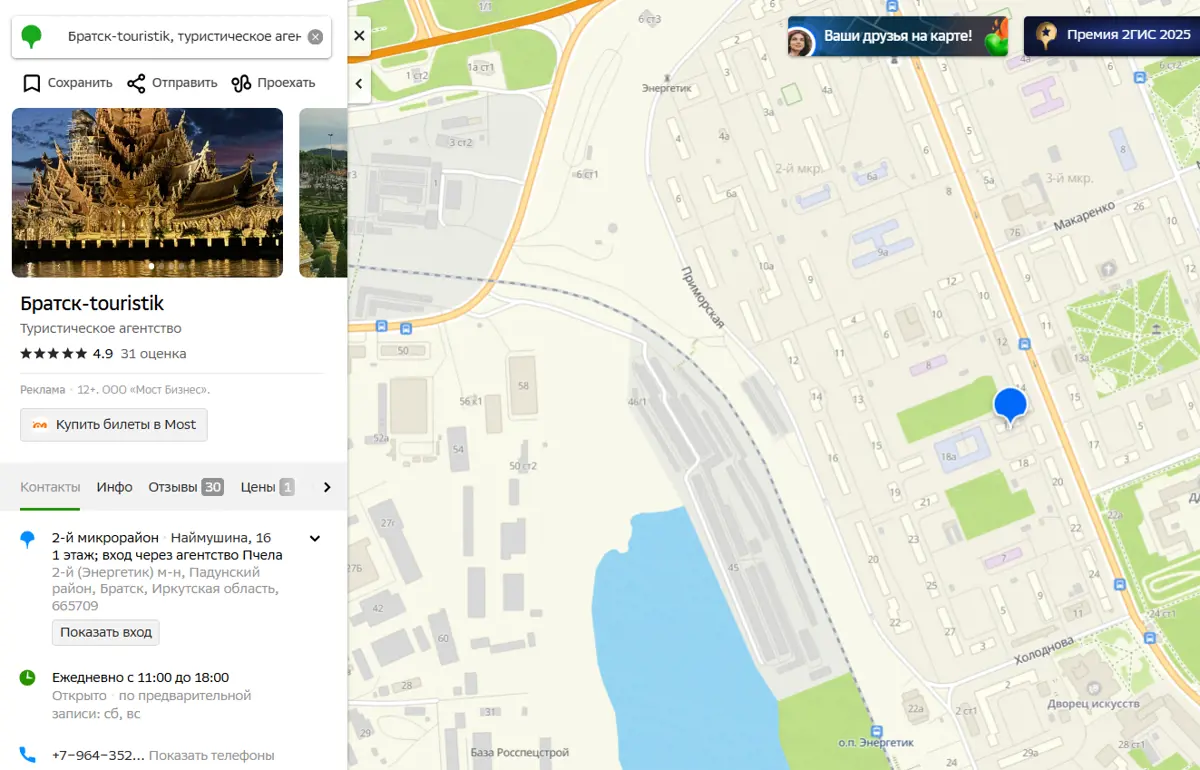This screenshot has height=770, width=1200.
Task: Reveal phone numbers via Показать телефоны
Action: pyautogui.click(x=211, y=755)
